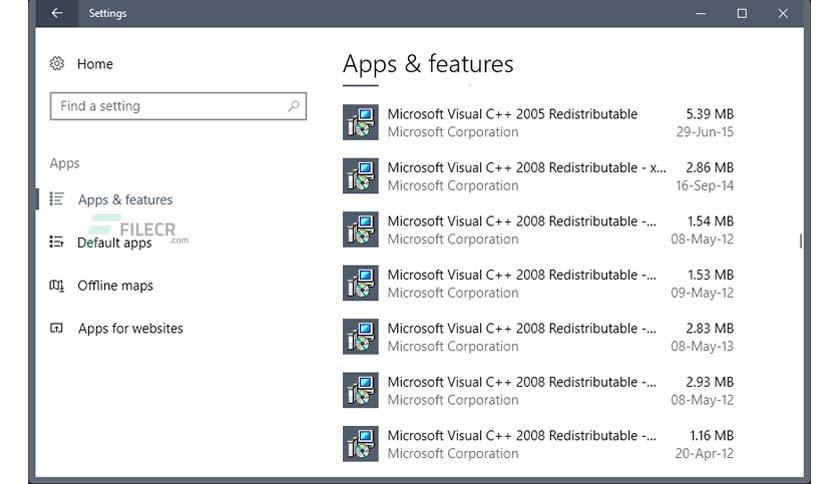The image size is (836, 484).
Task: Click installer icon of the 2.93 MB entry
Action: click(360, 390)
